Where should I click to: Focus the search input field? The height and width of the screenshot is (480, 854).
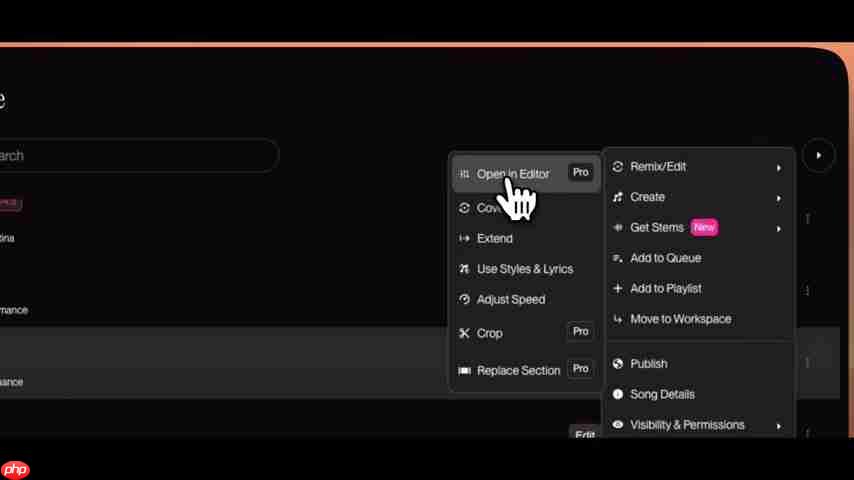pyautogui.click(x=138, y=156)
